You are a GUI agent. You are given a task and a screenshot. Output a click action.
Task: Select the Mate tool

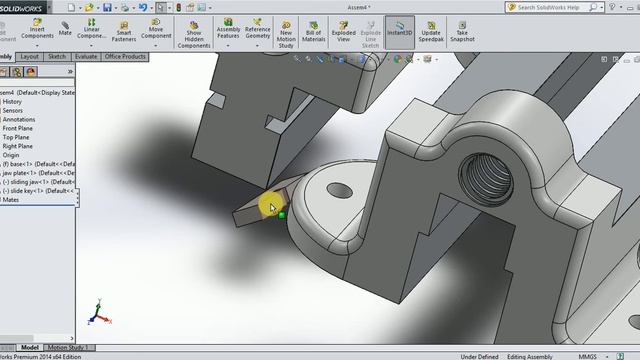click(65, 29)
